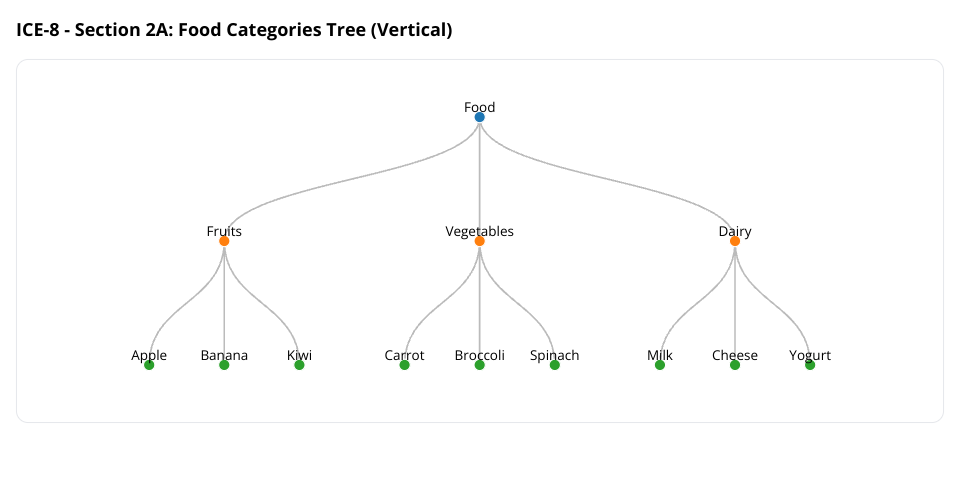This screenshot has width=960, height=500.
Task: Click the blue Food root node
Action: tap(480, 117)
